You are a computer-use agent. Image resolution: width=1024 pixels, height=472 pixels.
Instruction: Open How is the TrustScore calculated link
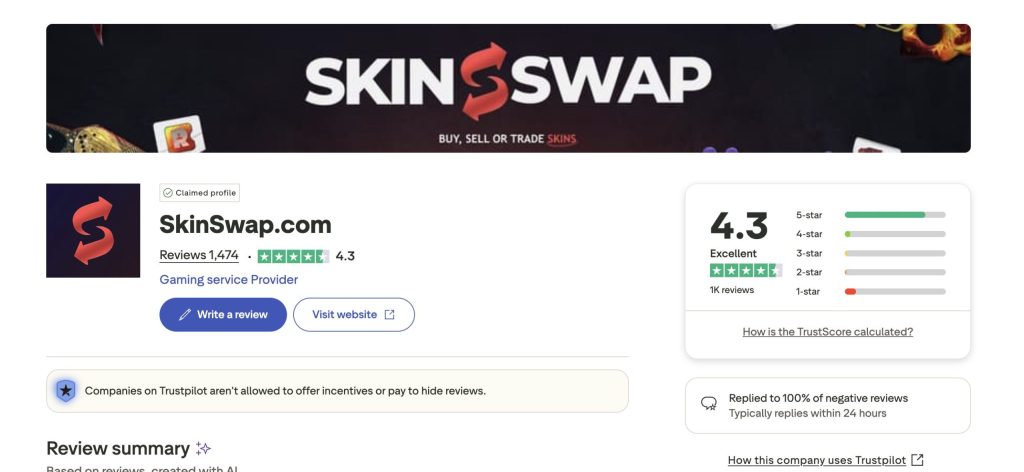[x=827, y=332]
